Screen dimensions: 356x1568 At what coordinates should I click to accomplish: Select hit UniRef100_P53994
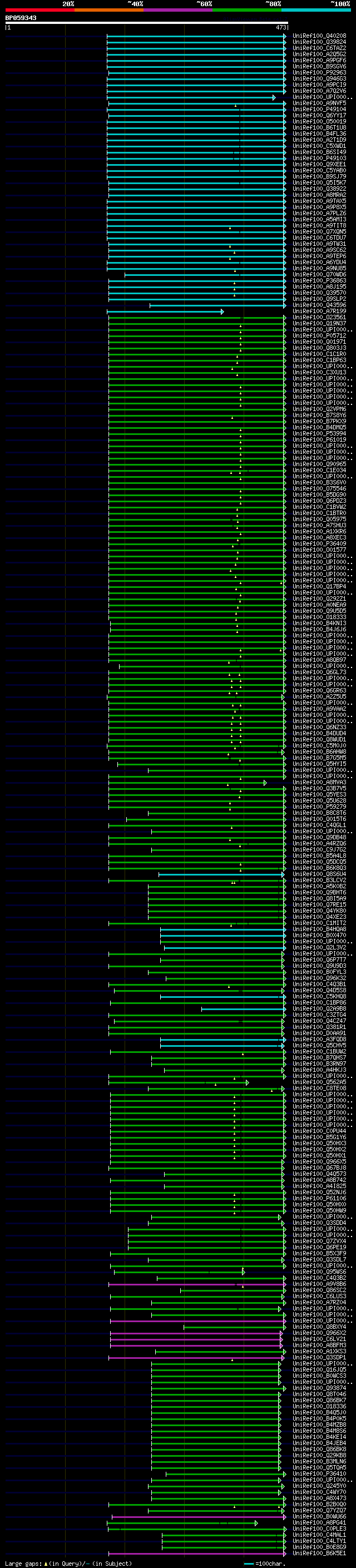pos(319,433)
